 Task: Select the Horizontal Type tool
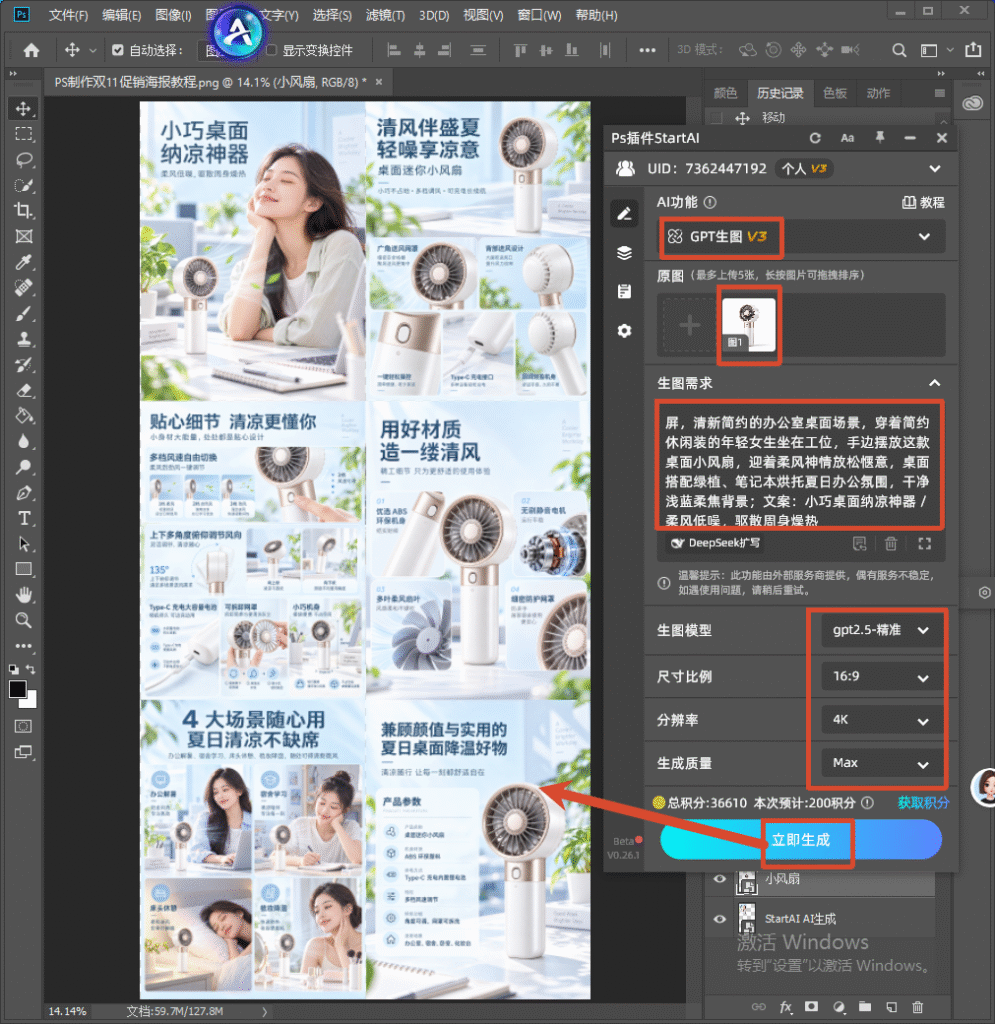(24, 518)
